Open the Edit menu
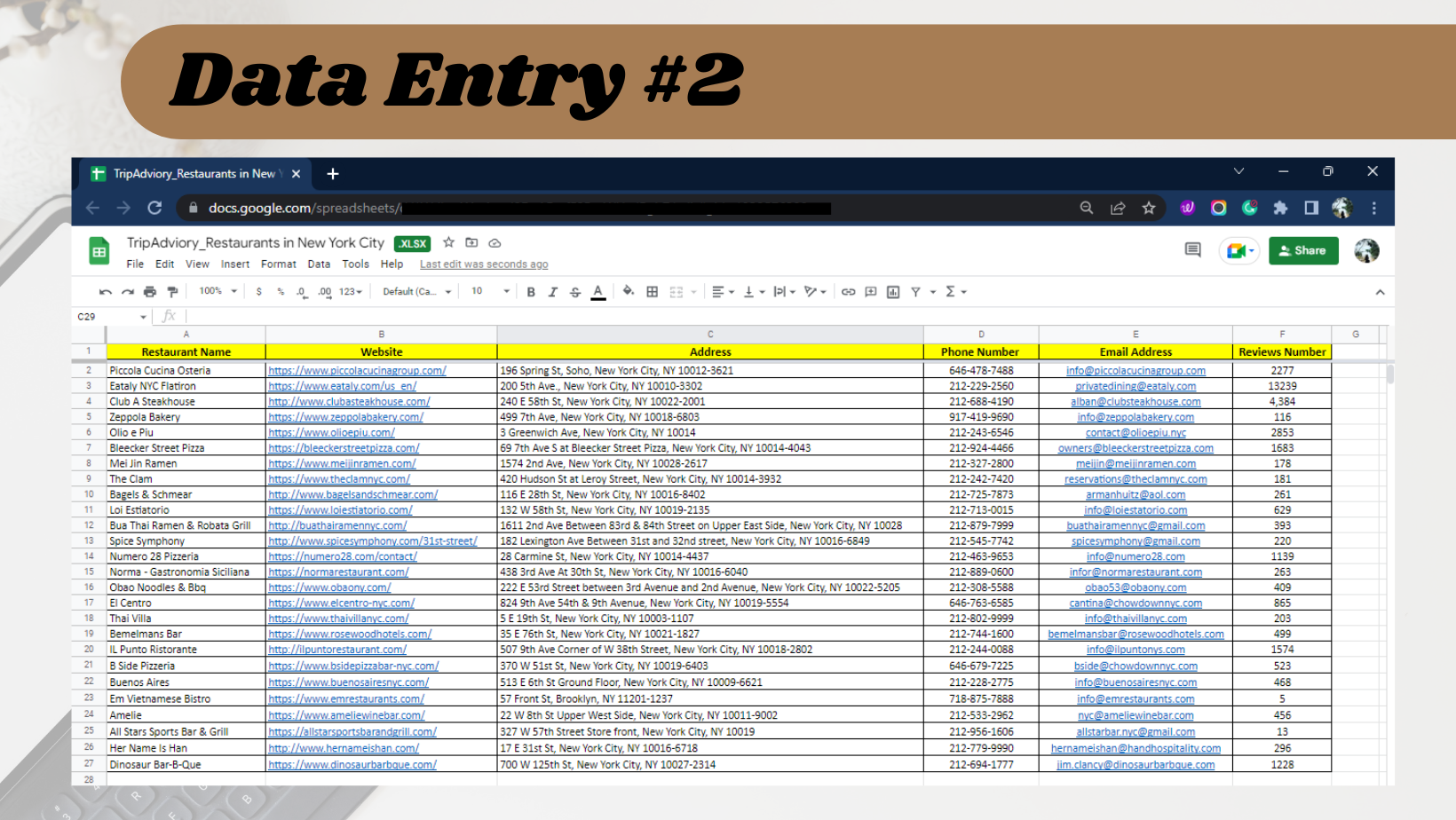This screenshot has width=1456, height=820. point(164,264)
